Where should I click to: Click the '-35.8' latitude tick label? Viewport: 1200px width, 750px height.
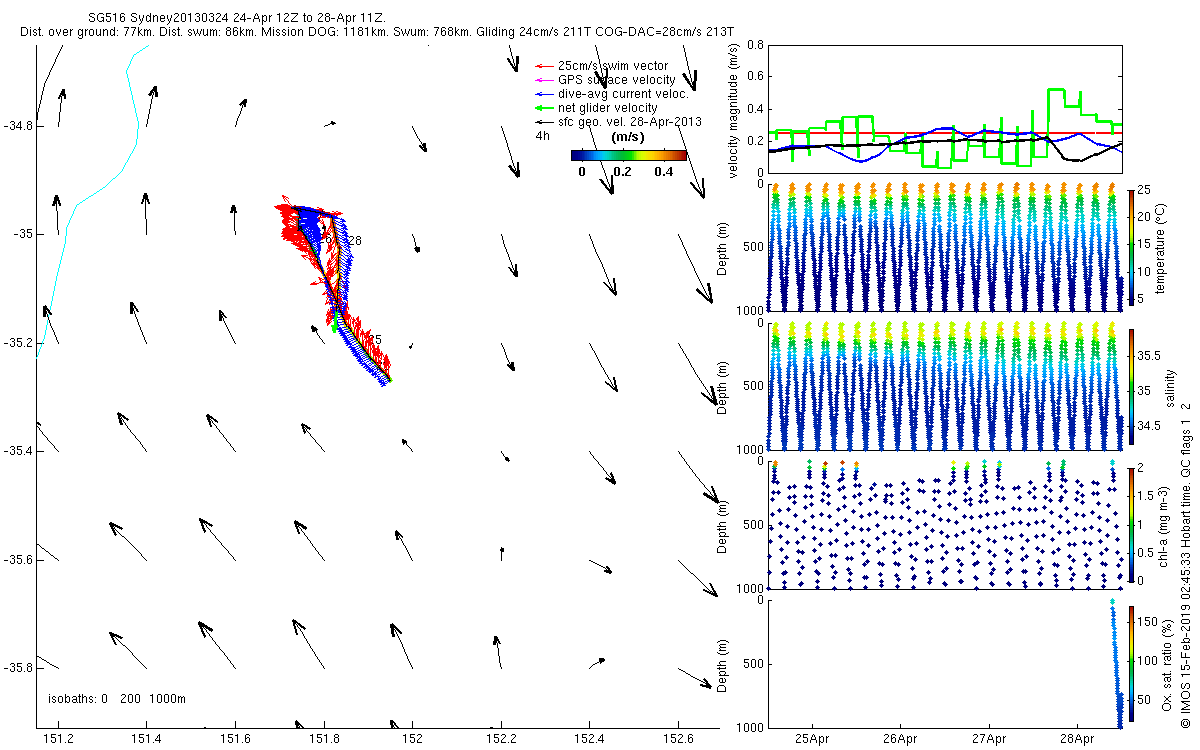[x=17, y=668]
